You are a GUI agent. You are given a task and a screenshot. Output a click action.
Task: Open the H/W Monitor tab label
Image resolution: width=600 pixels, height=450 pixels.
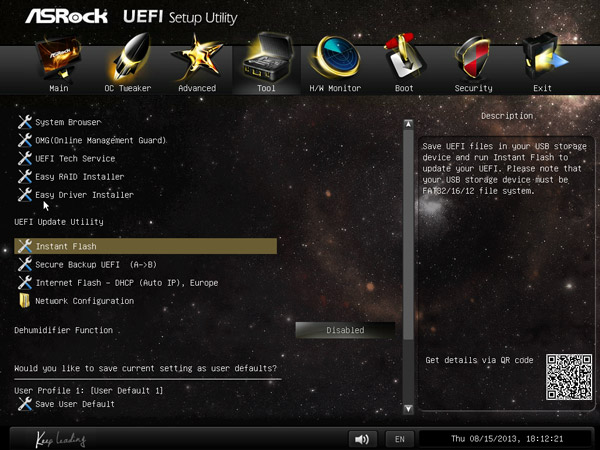pos(335,88)
